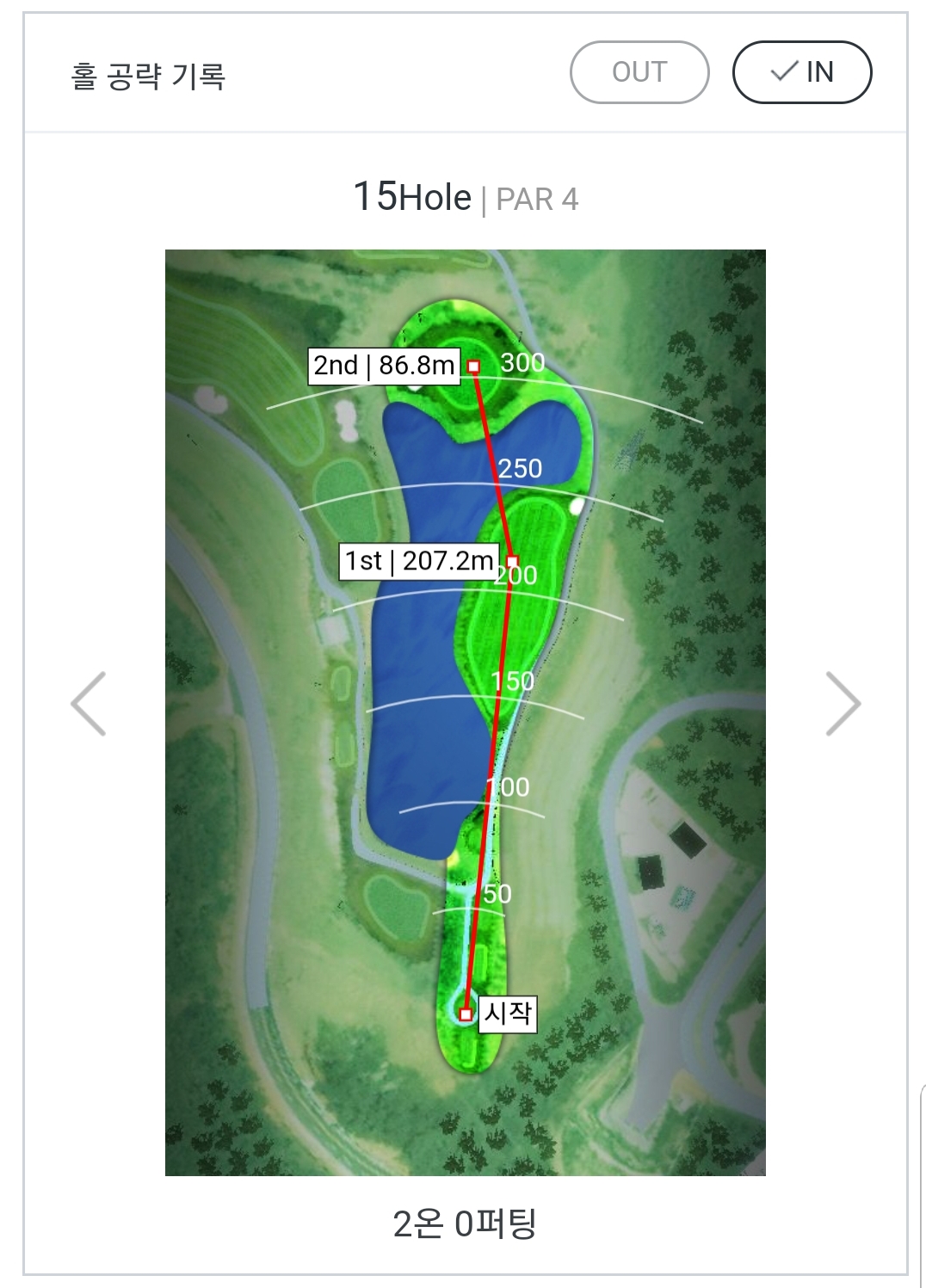Screen dimensions: 926x1288
Task: Click the 250 distance arc label
Action: pos(520,469)
